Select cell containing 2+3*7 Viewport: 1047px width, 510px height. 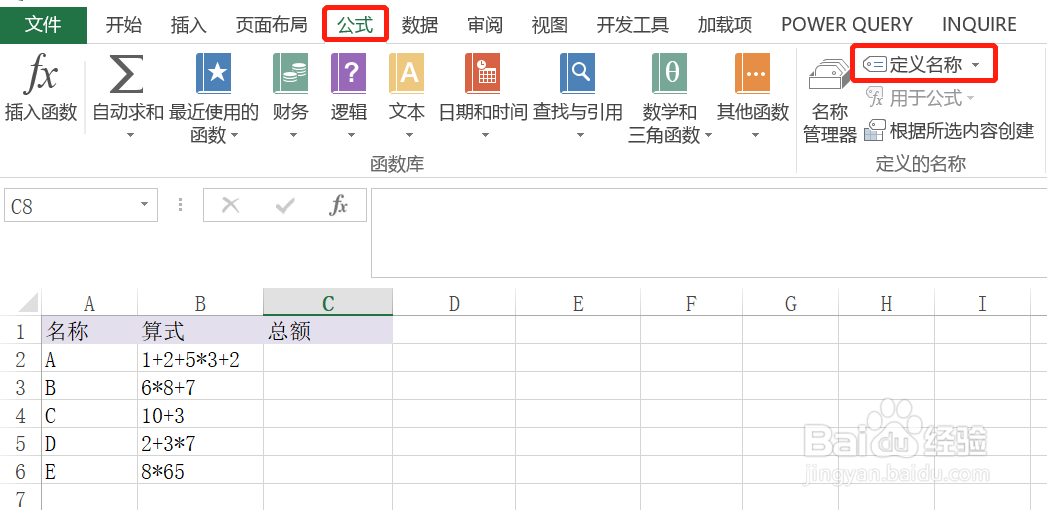(200, 443)
